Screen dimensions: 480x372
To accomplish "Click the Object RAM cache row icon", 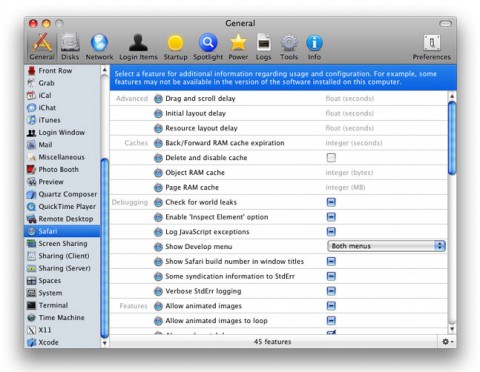I will point(158,173).
